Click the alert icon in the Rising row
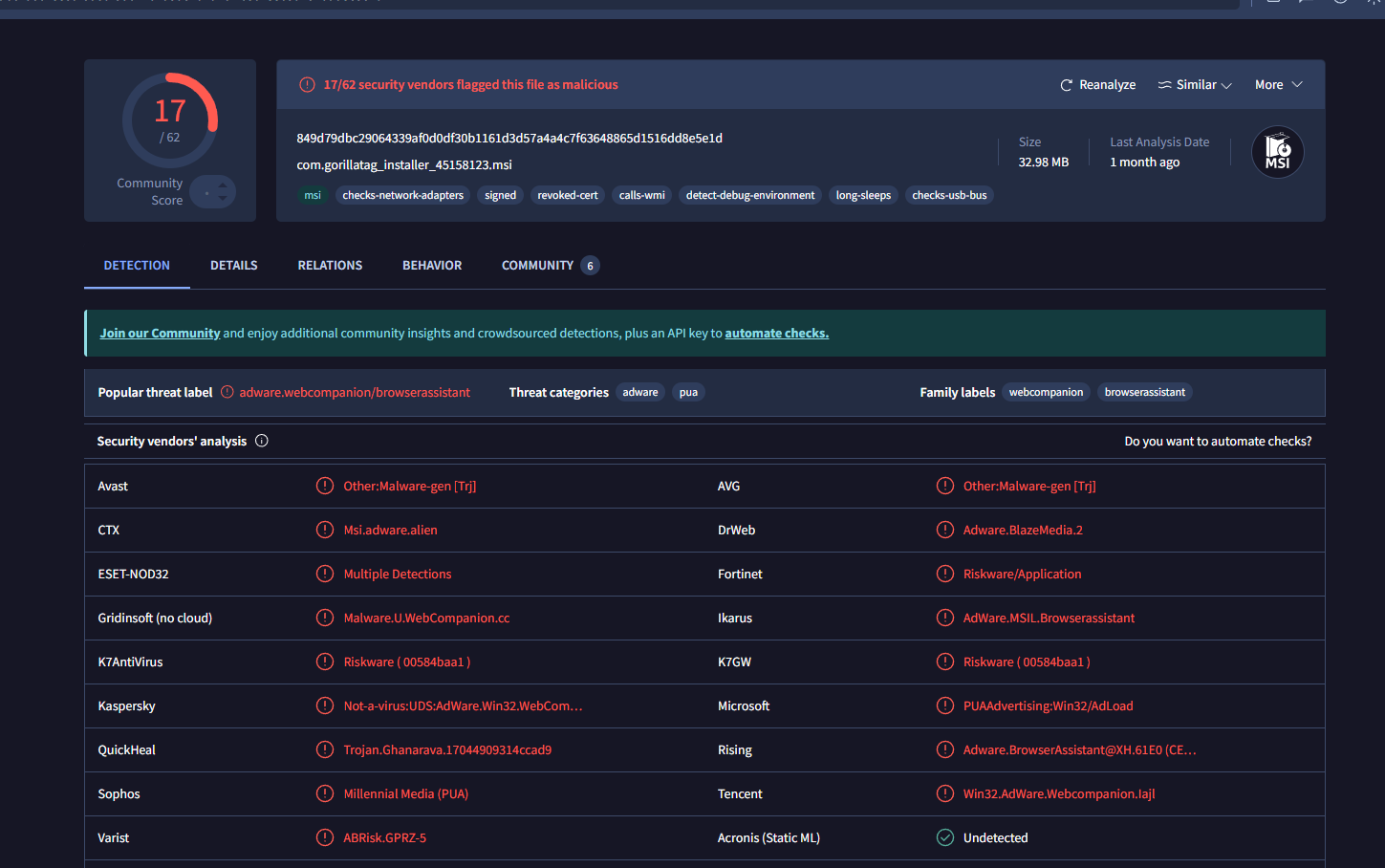Screen dimensions: 1385x868 point(945,749)
